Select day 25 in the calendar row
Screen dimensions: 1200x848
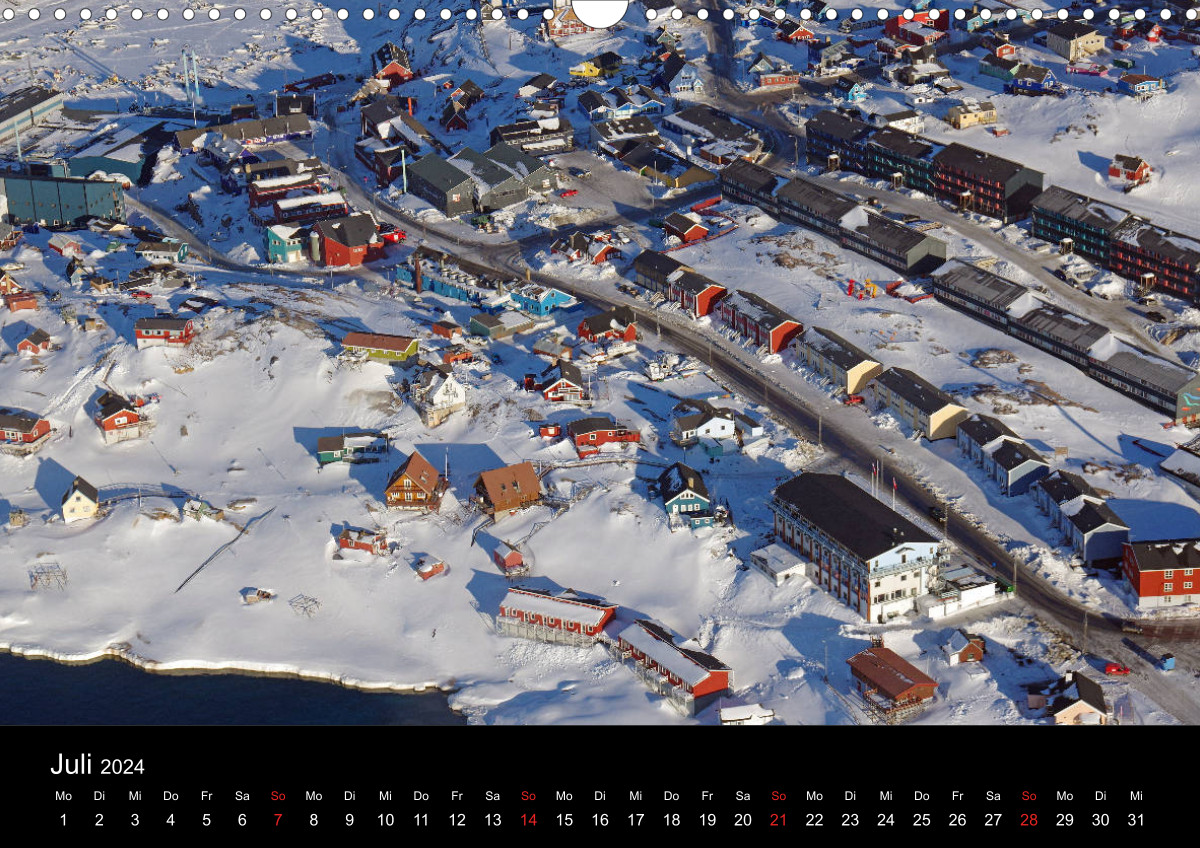click(x=922, y=820)
